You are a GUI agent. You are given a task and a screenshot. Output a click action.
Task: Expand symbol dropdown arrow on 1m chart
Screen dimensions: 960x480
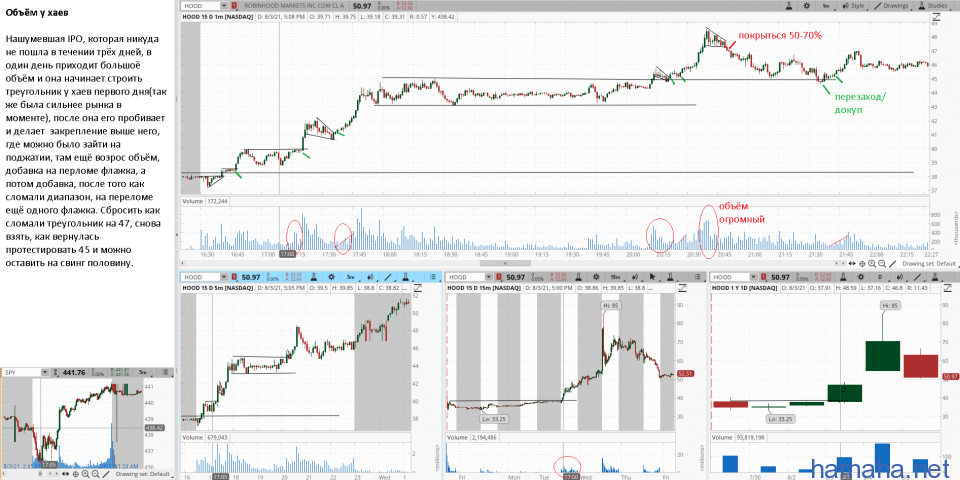pos(224,6)
